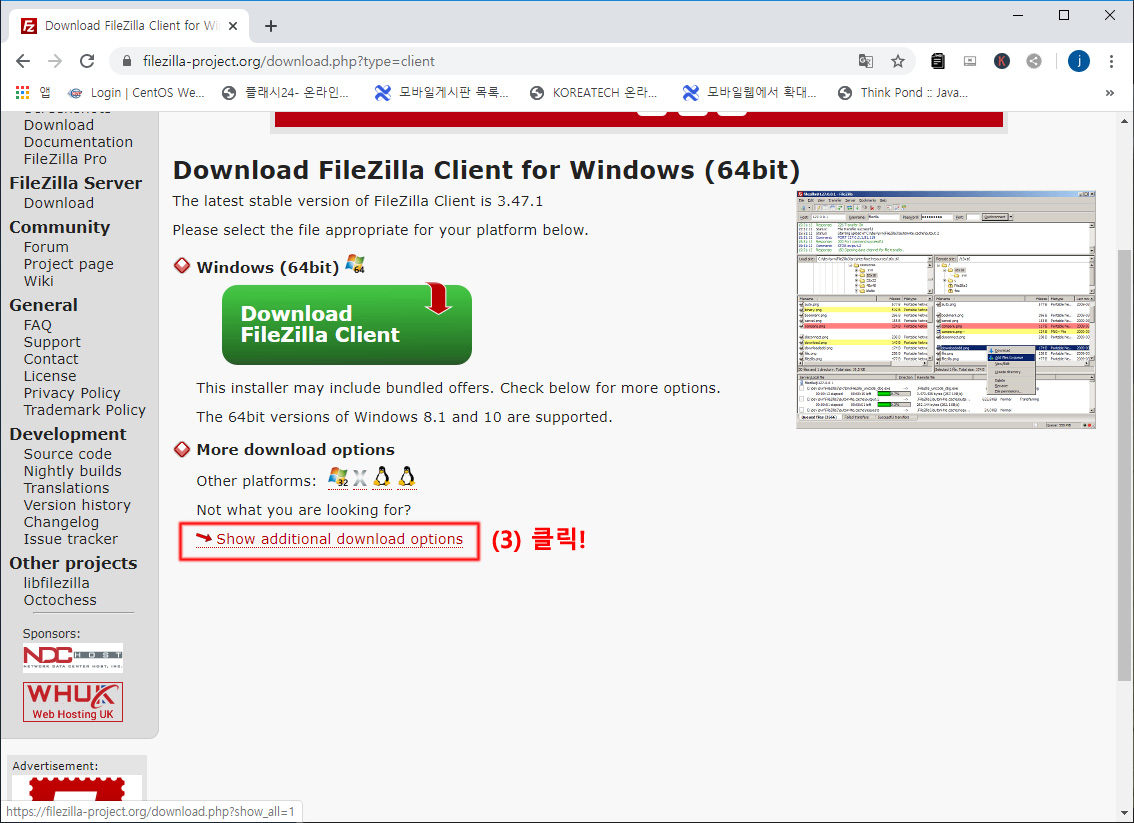Open the Chrome three-dot menu
This screenshot has width=1134, height=823.
(x=1111, y=61)
